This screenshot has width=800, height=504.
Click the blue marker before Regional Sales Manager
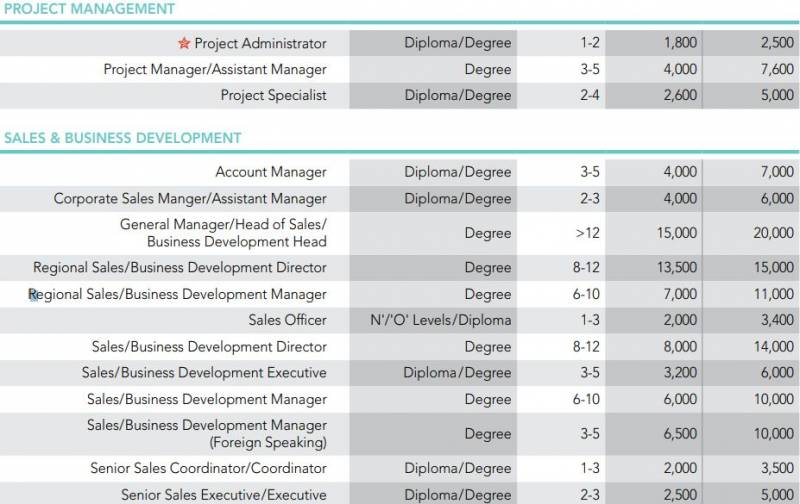pyautogui.click(x=33, y=295)
